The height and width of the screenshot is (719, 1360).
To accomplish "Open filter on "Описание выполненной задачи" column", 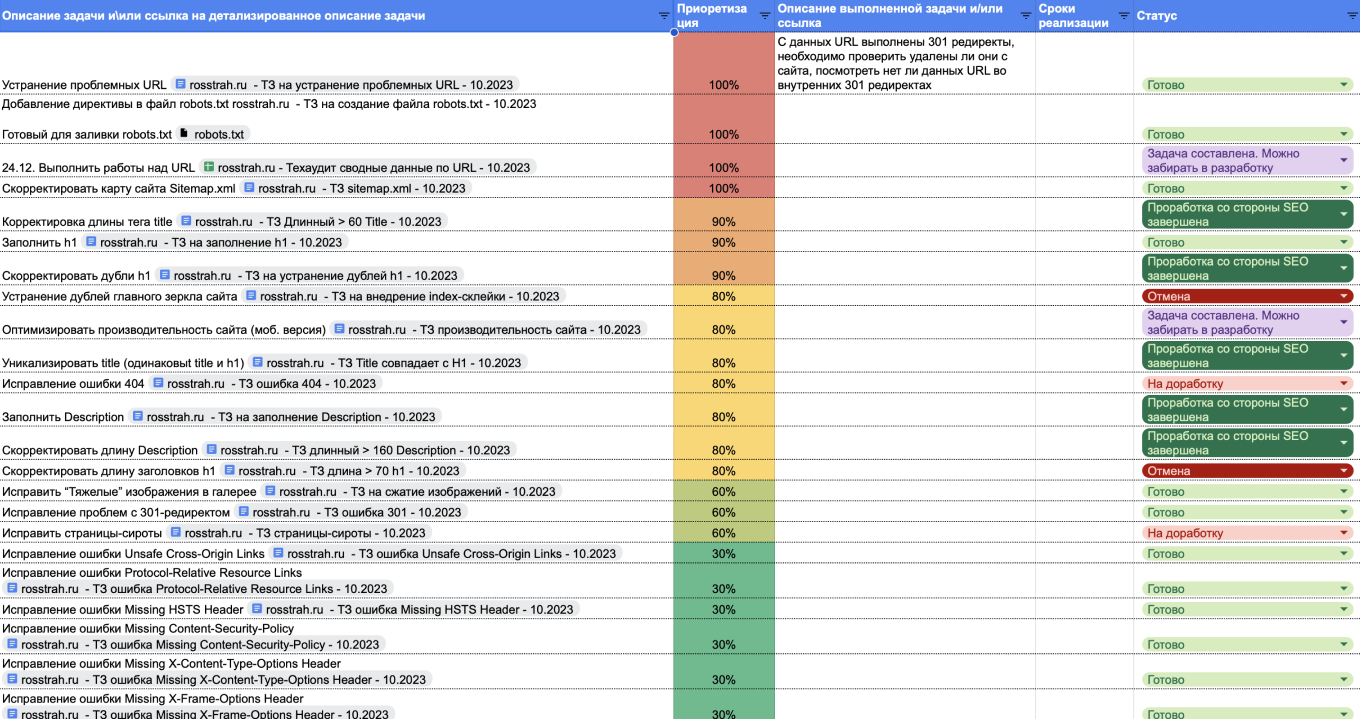I will [1025, 16].
